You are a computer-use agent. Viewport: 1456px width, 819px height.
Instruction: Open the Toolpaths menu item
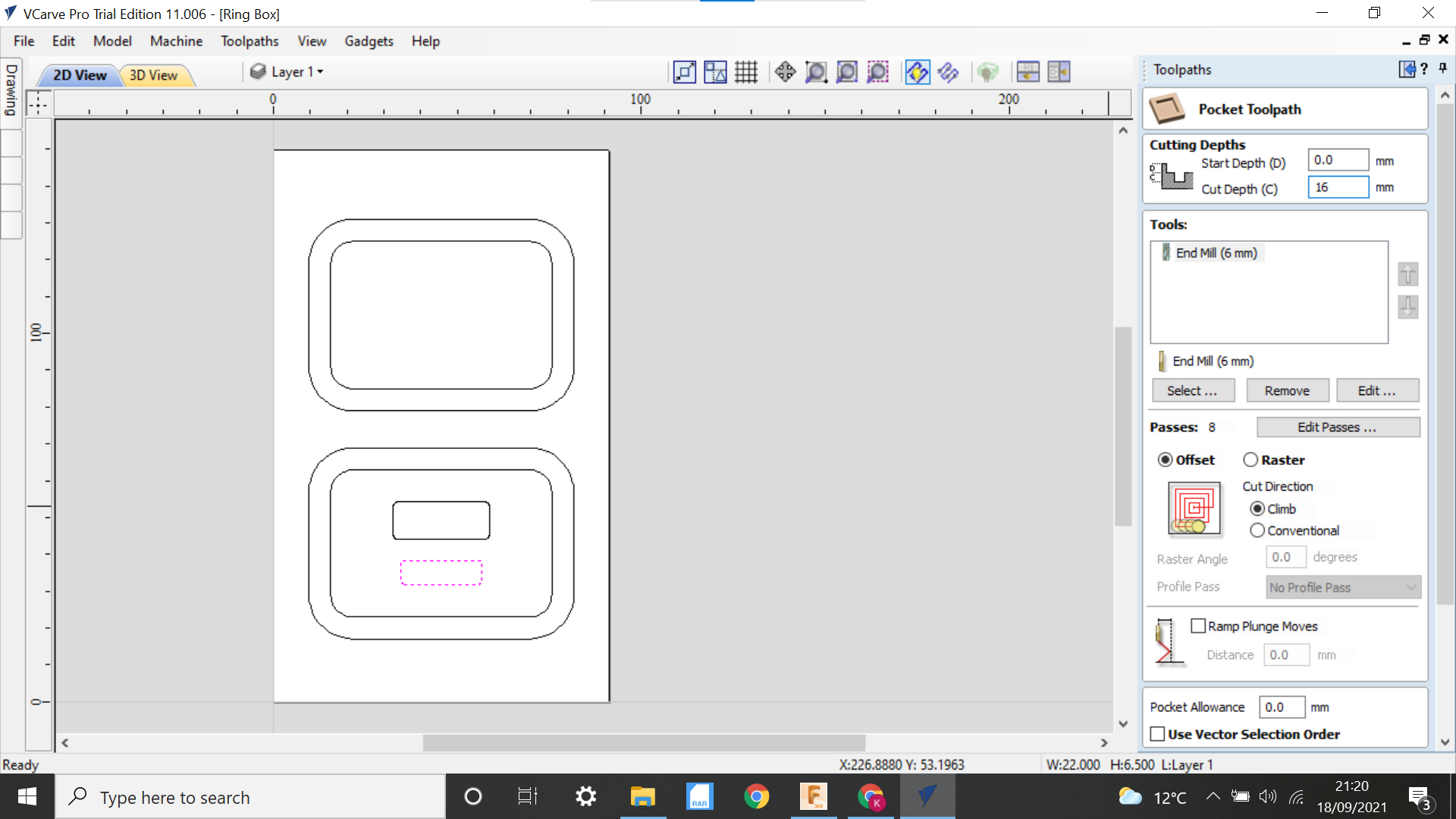pos(249,41)
